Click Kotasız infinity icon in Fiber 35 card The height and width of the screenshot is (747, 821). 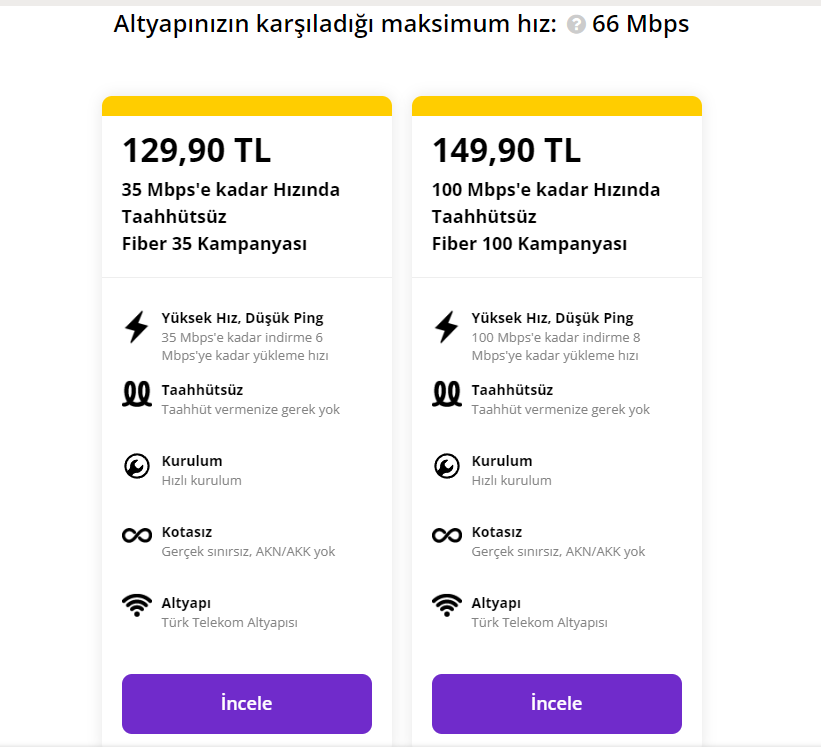[x=137, y=535]
